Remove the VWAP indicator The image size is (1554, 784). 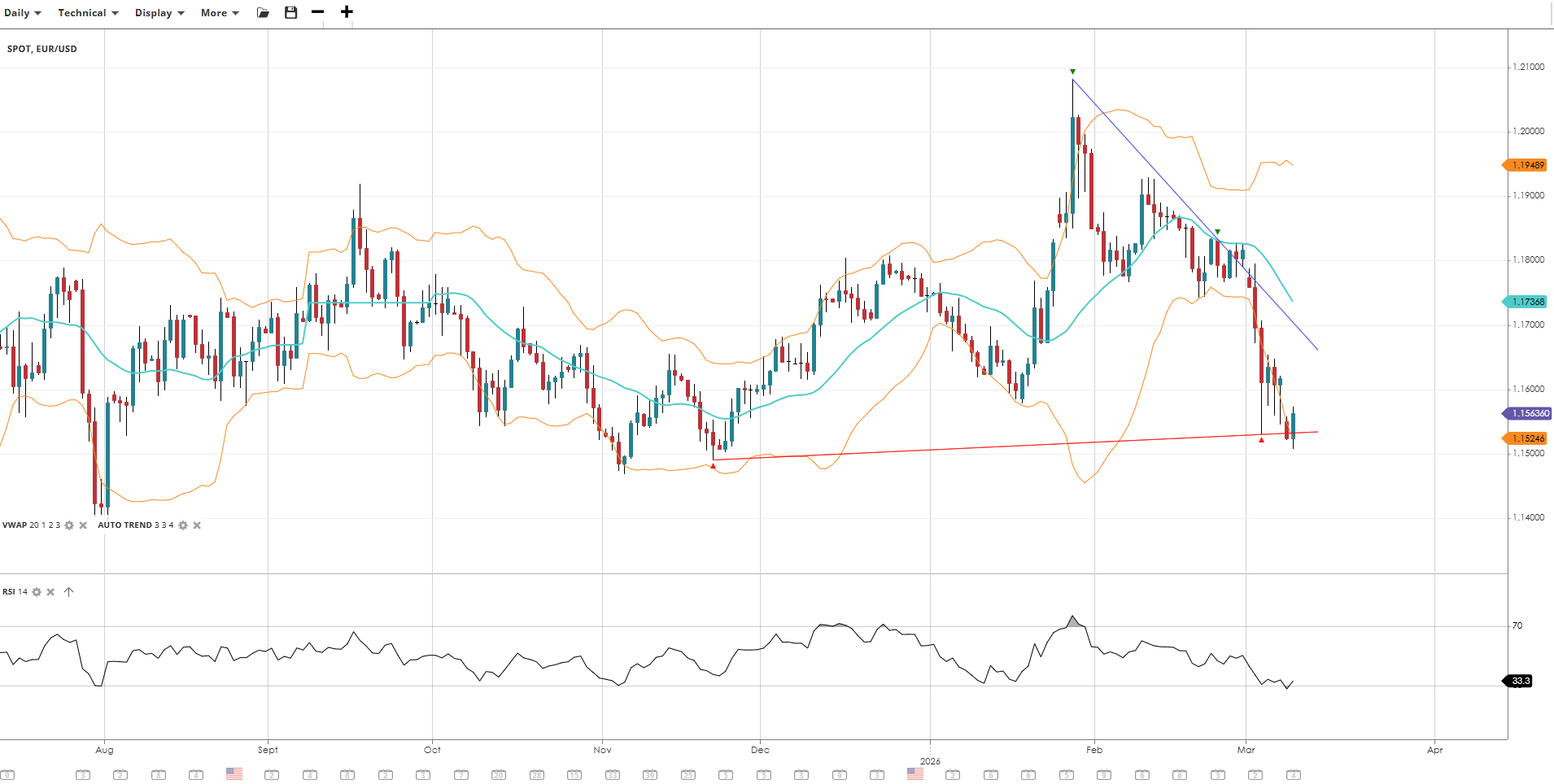[x=83, y=525]
